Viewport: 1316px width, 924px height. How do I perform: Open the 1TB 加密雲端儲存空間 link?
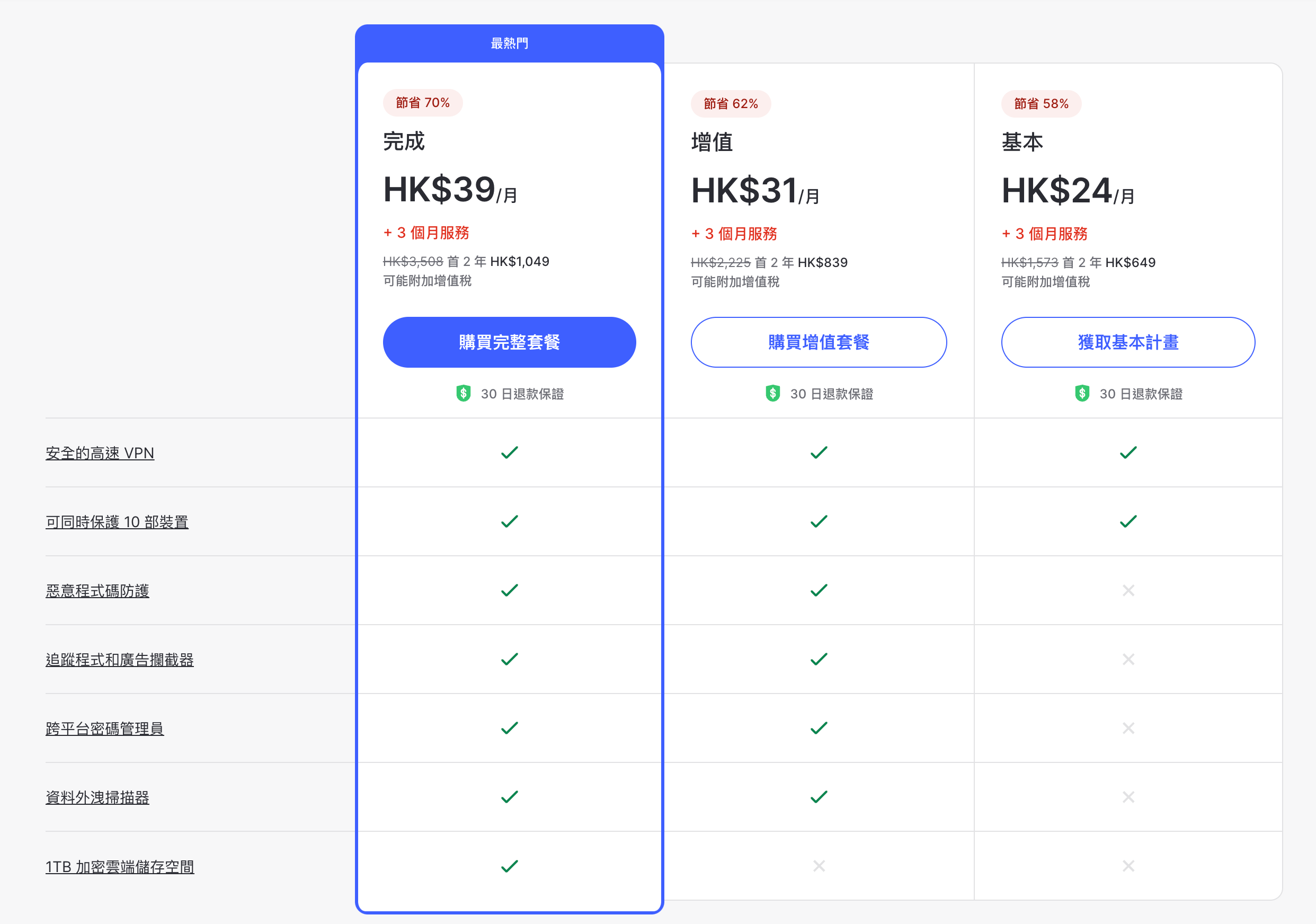120,867
